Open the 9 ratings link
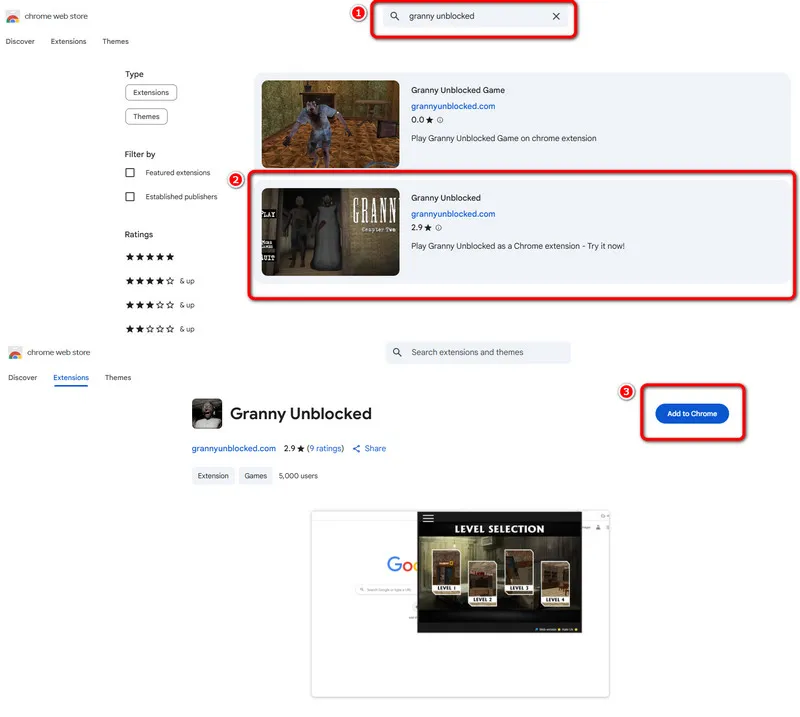The height and width of the screenshot is (717, 800). coord(325,449)
